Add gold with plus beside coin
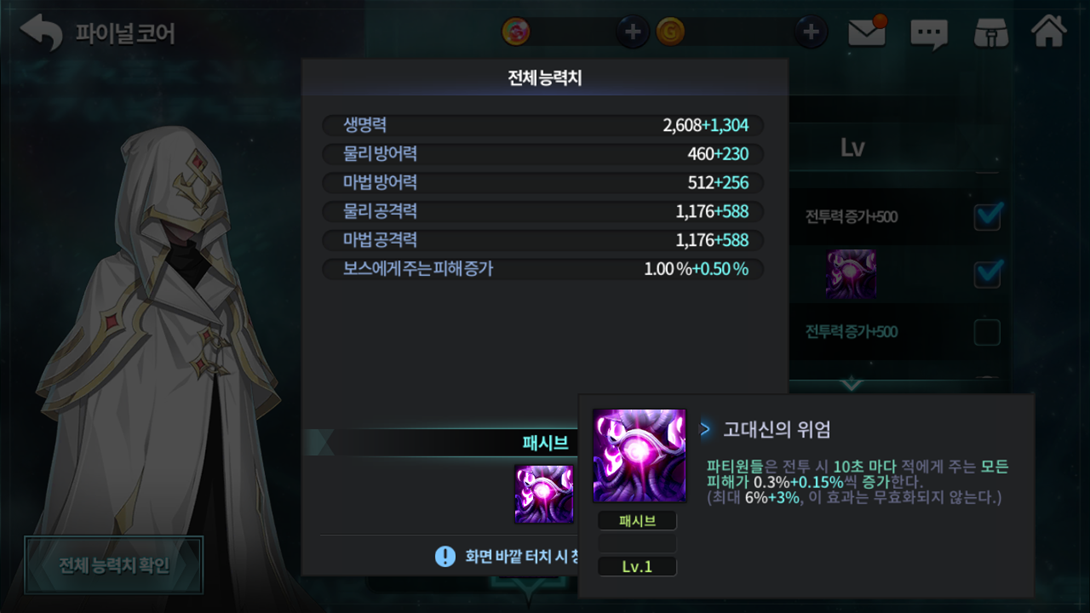The image size is (1090, 613). coord(811,32)
